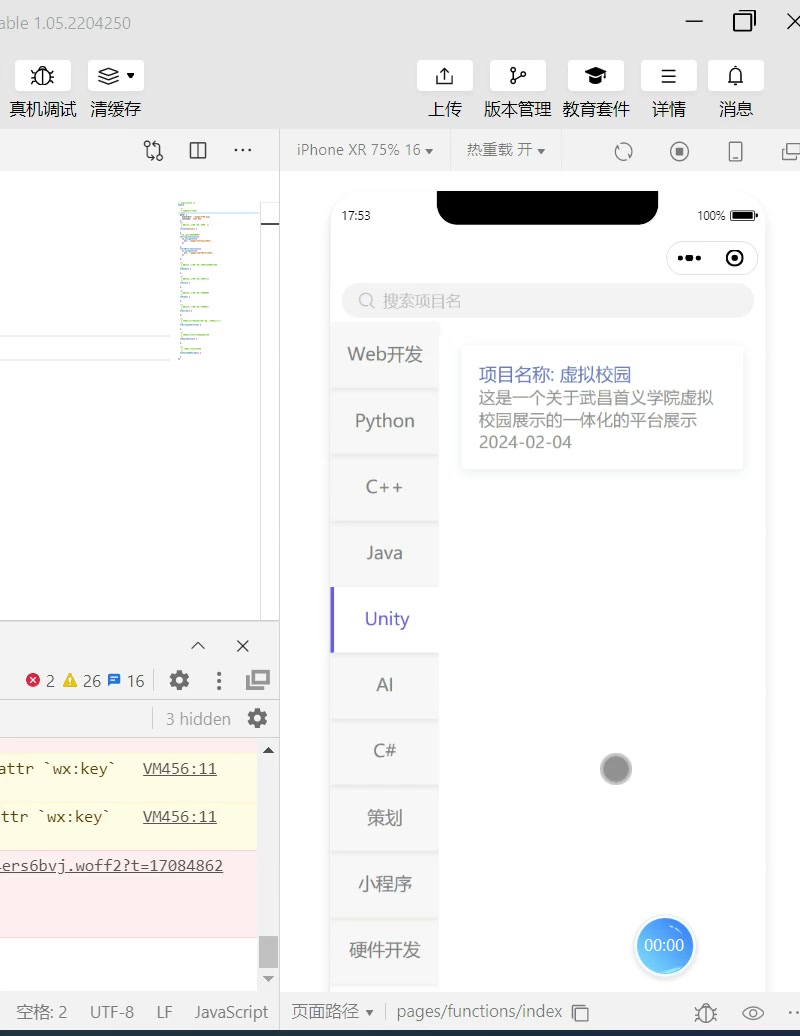Click the split editor icon
Screen dimensions: 800x1036
[x=198, y=151]
